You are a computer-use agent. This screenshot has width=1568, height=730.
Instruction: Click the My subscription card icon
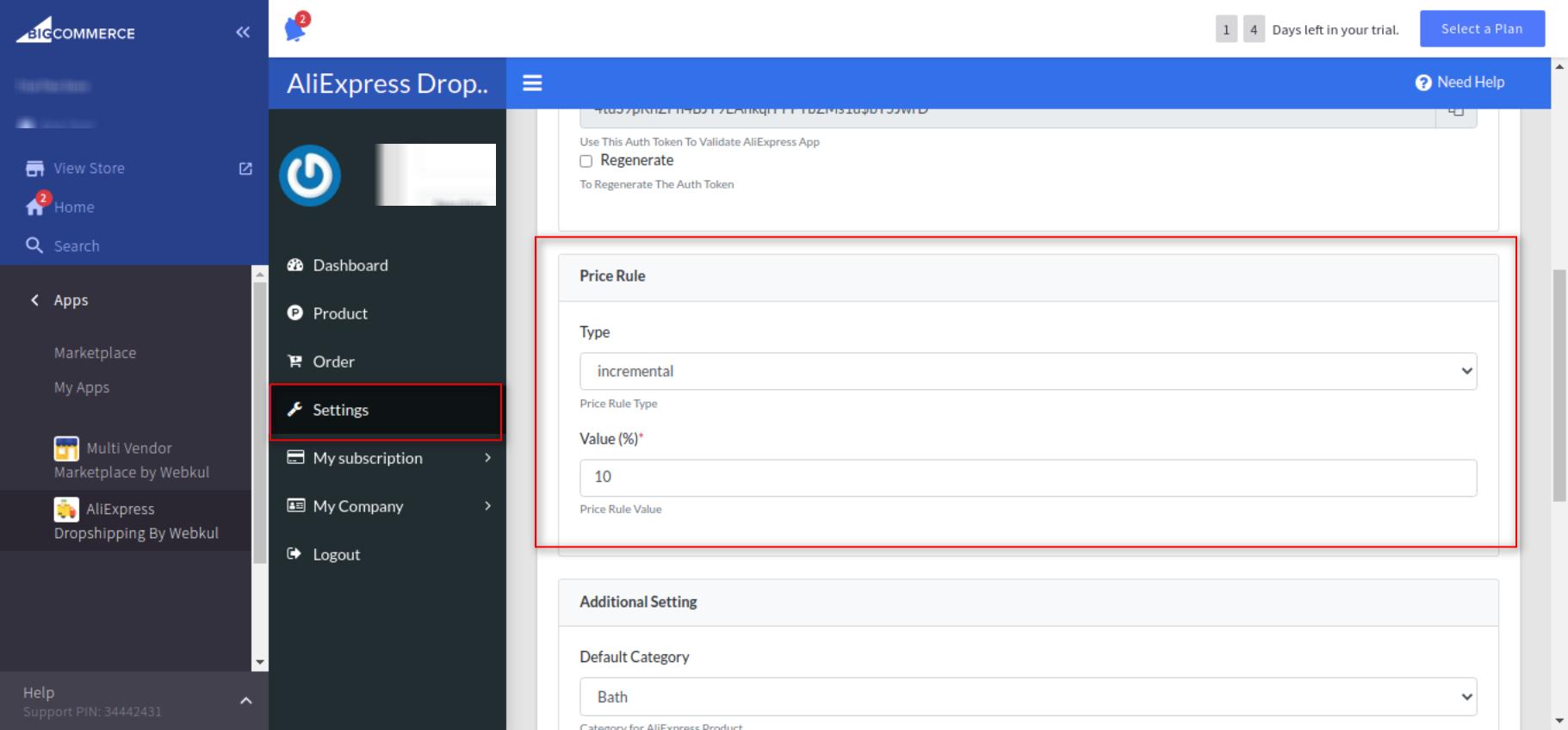pos(295,457)
